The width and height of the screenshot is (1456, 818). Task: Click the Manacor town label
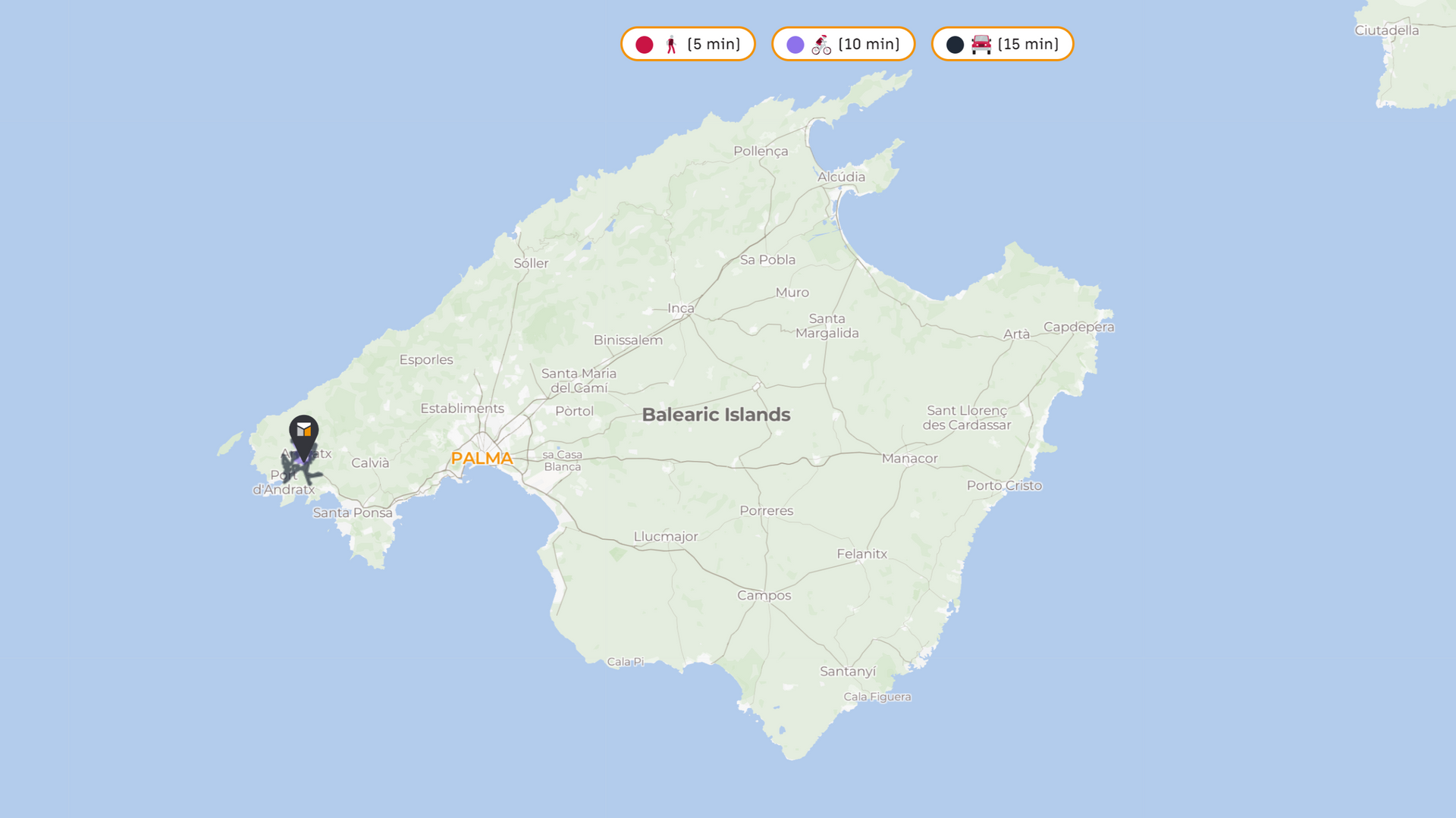[x=909, y=459]
